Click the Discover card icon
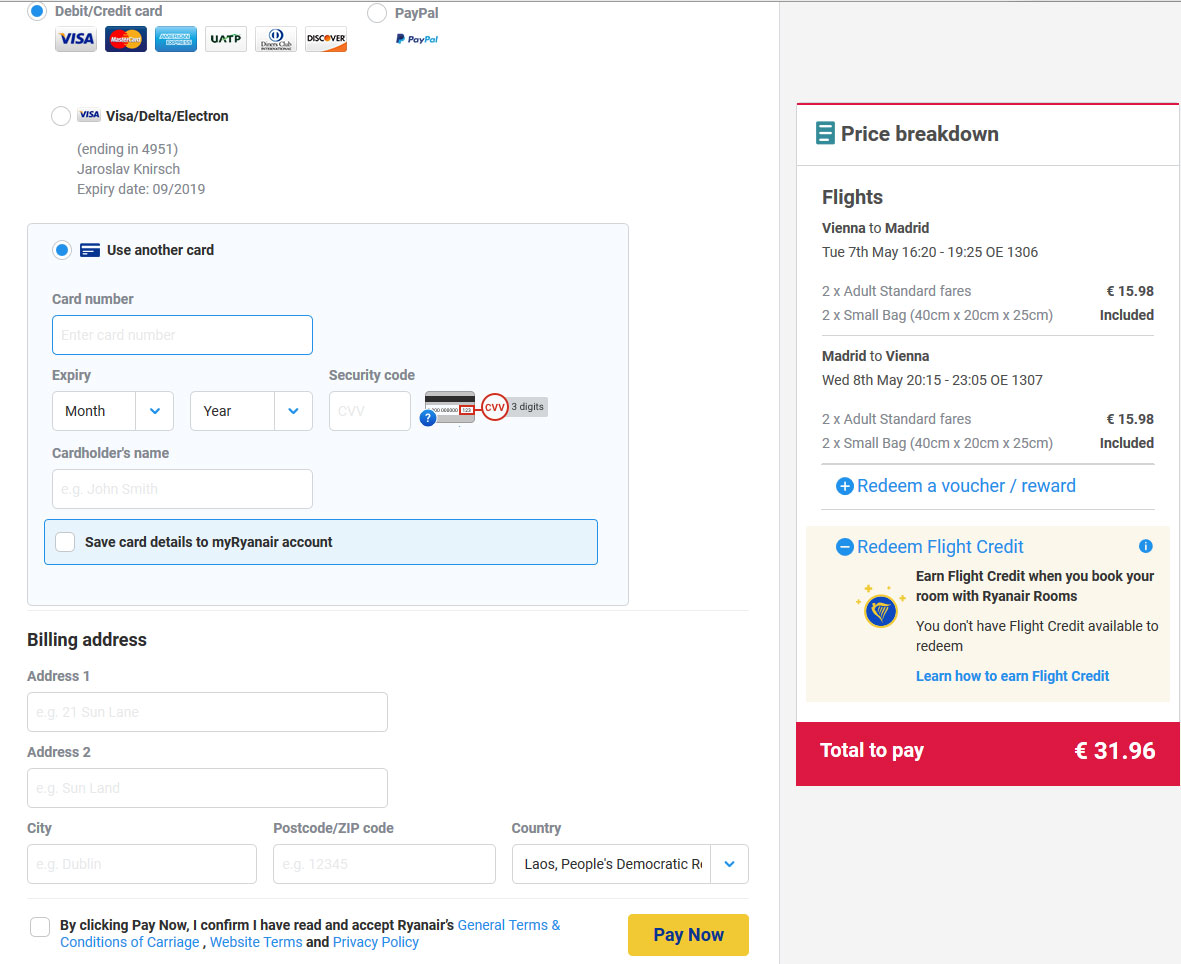The image size is (1181, 964). pos(326,38)
